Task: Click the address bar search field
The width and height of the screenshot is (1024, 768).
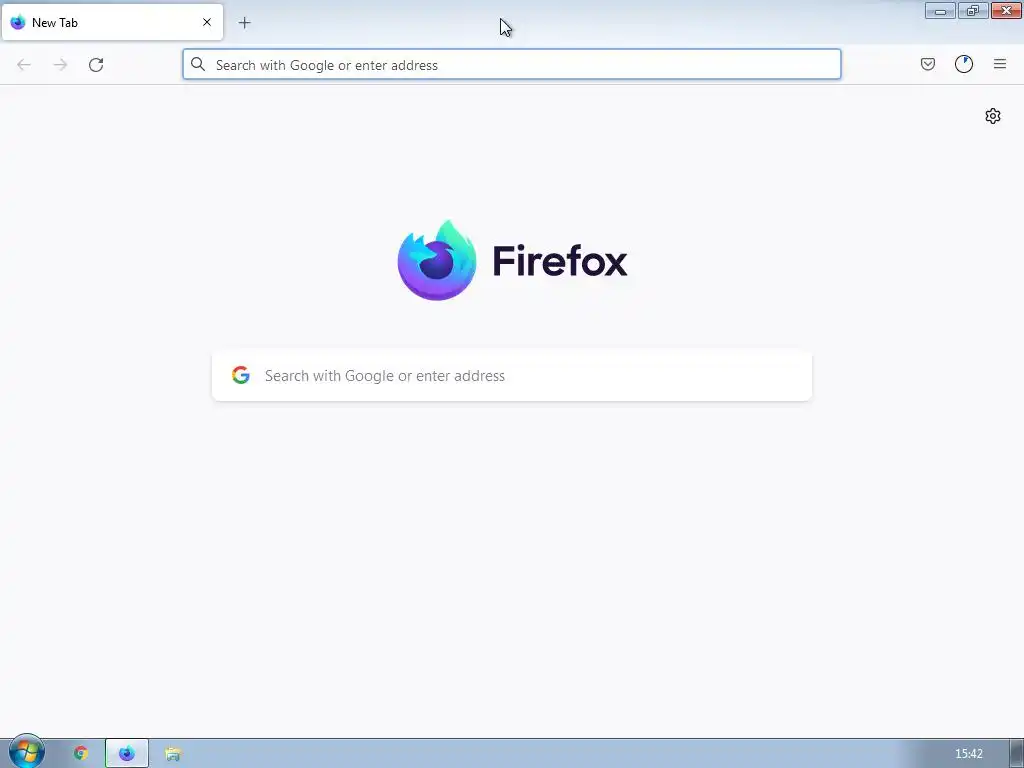Action: pos(512,65)
